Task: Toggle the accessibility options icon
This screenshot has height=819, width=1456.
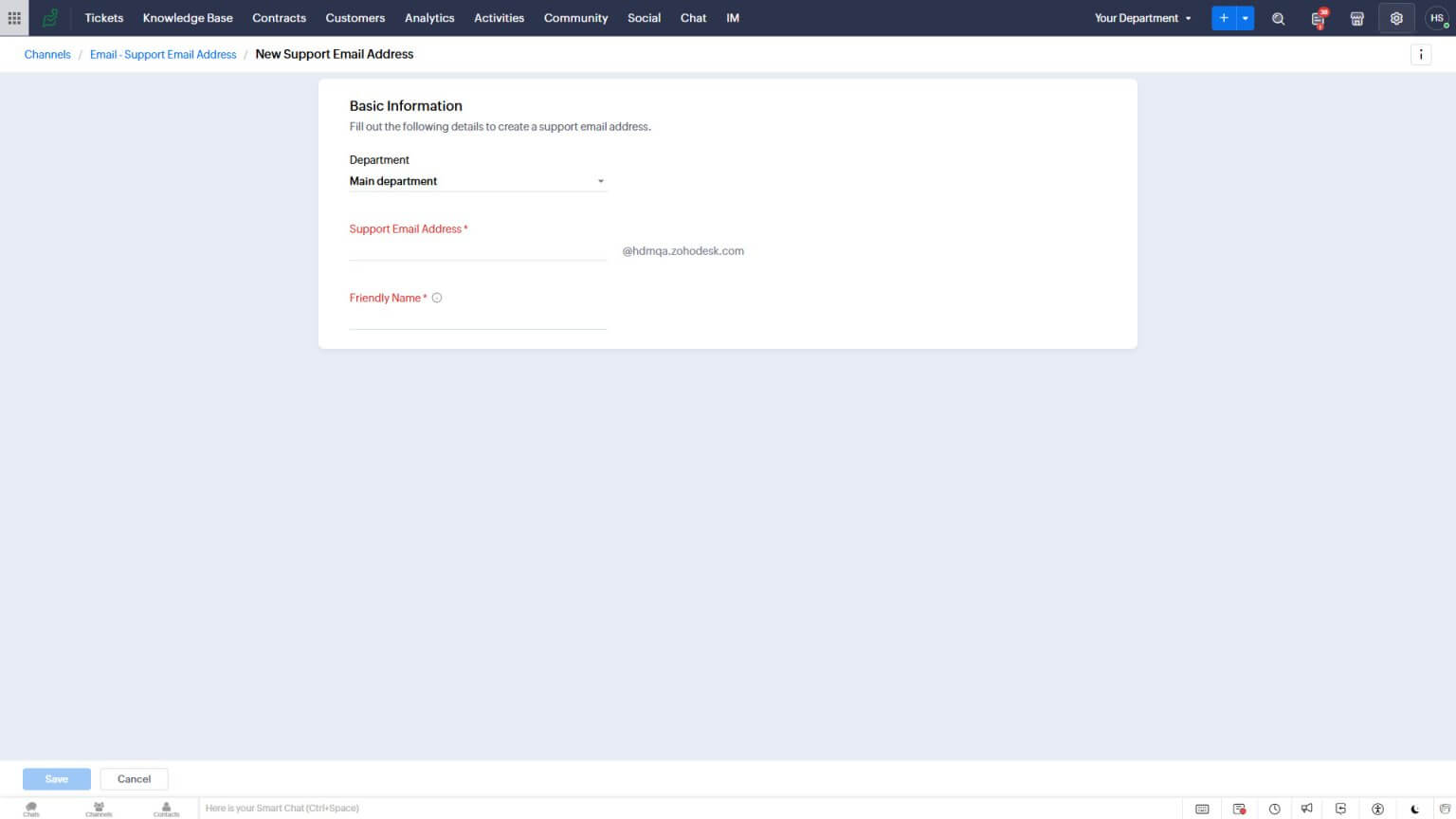Action: pos(1377,808)
